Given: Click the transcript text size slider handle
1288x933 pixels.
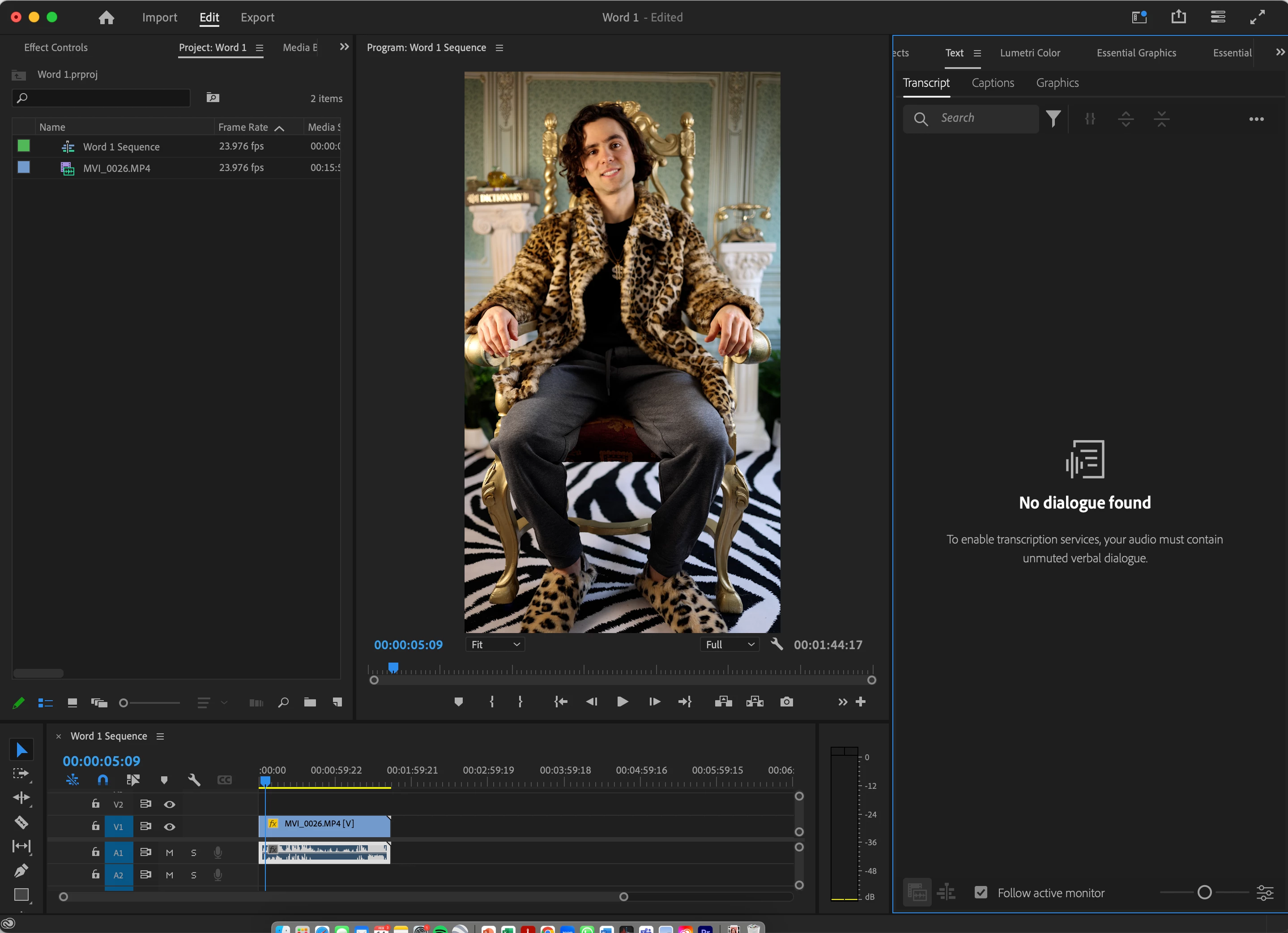Looking at the screenshot, I should click(1204, 892).
